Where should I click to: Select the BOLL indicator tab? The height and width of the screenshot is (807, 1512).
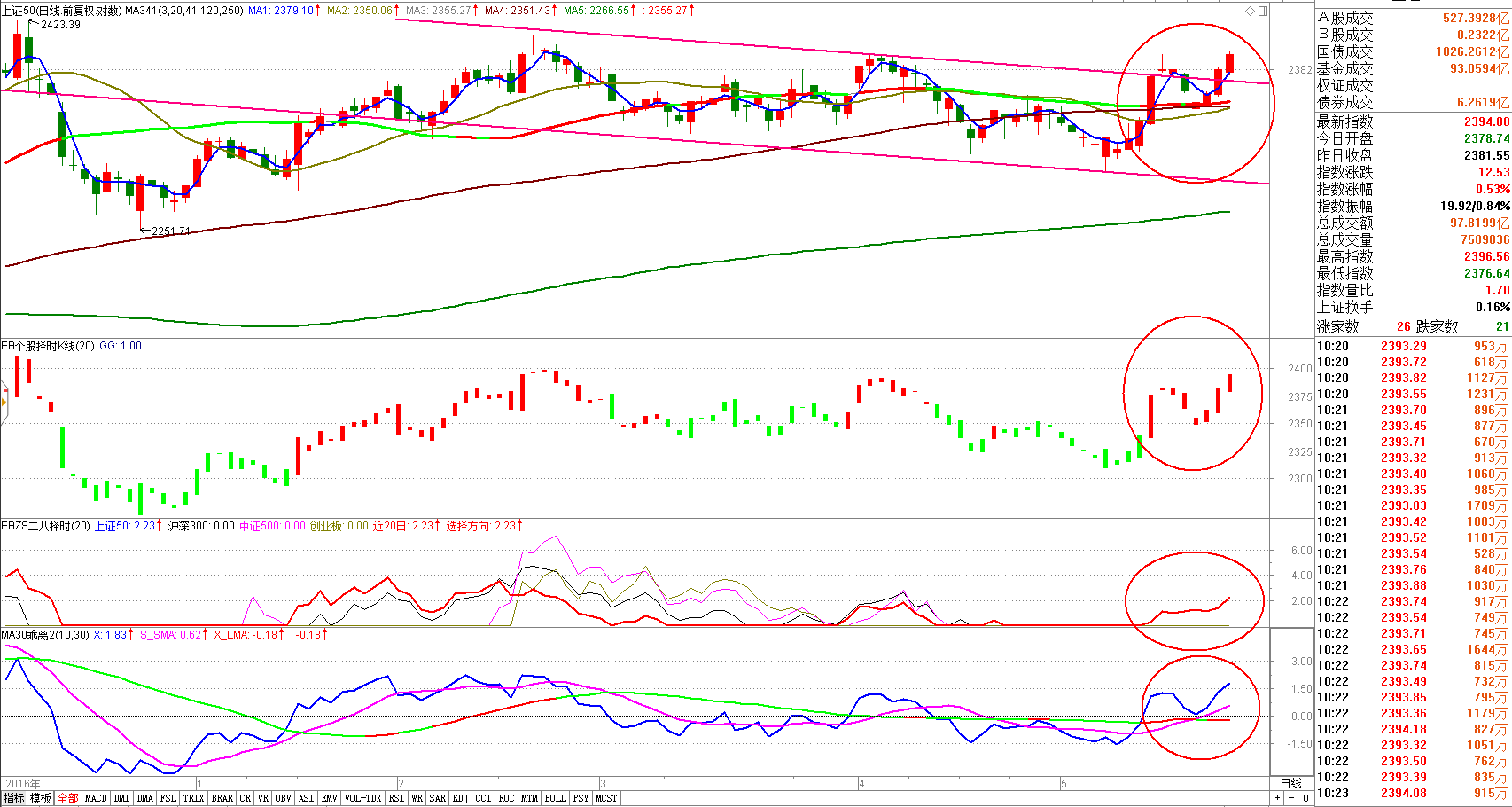556,798
